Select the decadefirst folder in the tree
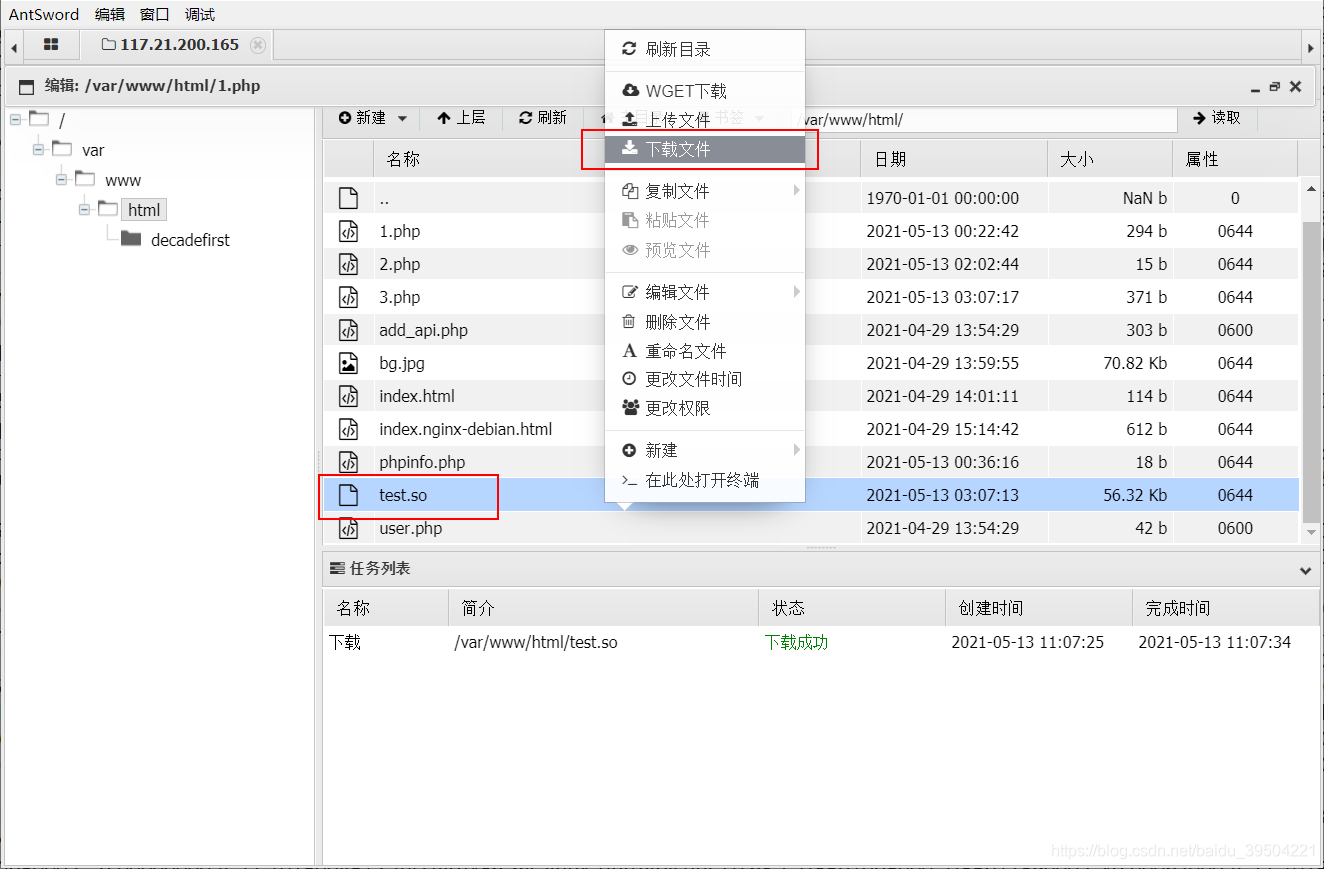Viewport: 1324px width, 869px height. pyautogui.click(x=188, y=240)
